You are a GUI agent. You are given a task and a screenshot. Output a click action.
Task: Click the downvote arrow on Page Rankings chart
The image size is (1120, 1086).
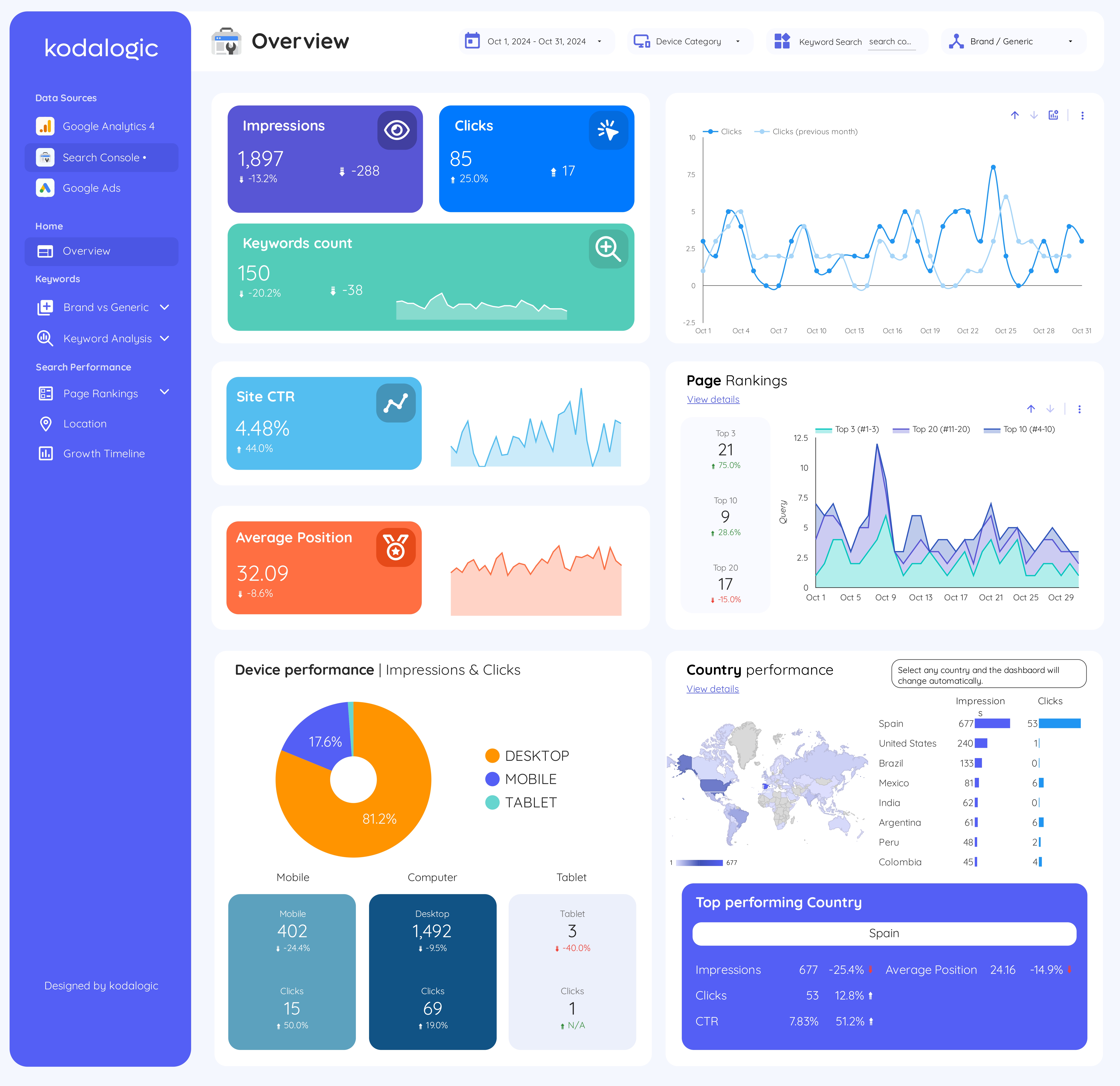point(1050,409)
